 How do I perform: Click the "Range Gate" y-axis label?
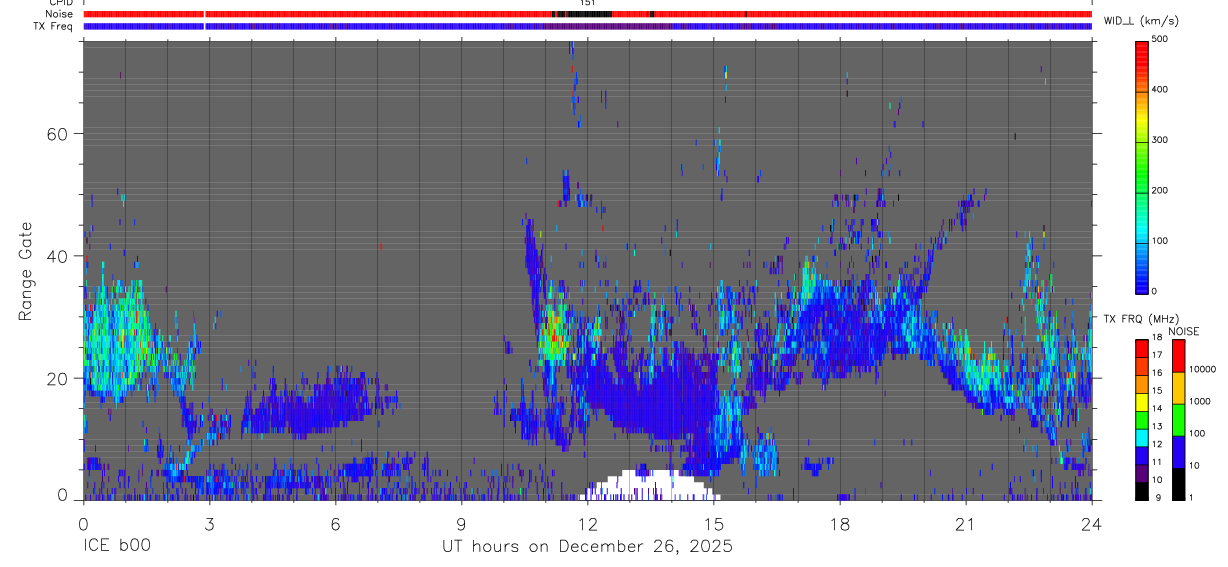pos(28,271)
